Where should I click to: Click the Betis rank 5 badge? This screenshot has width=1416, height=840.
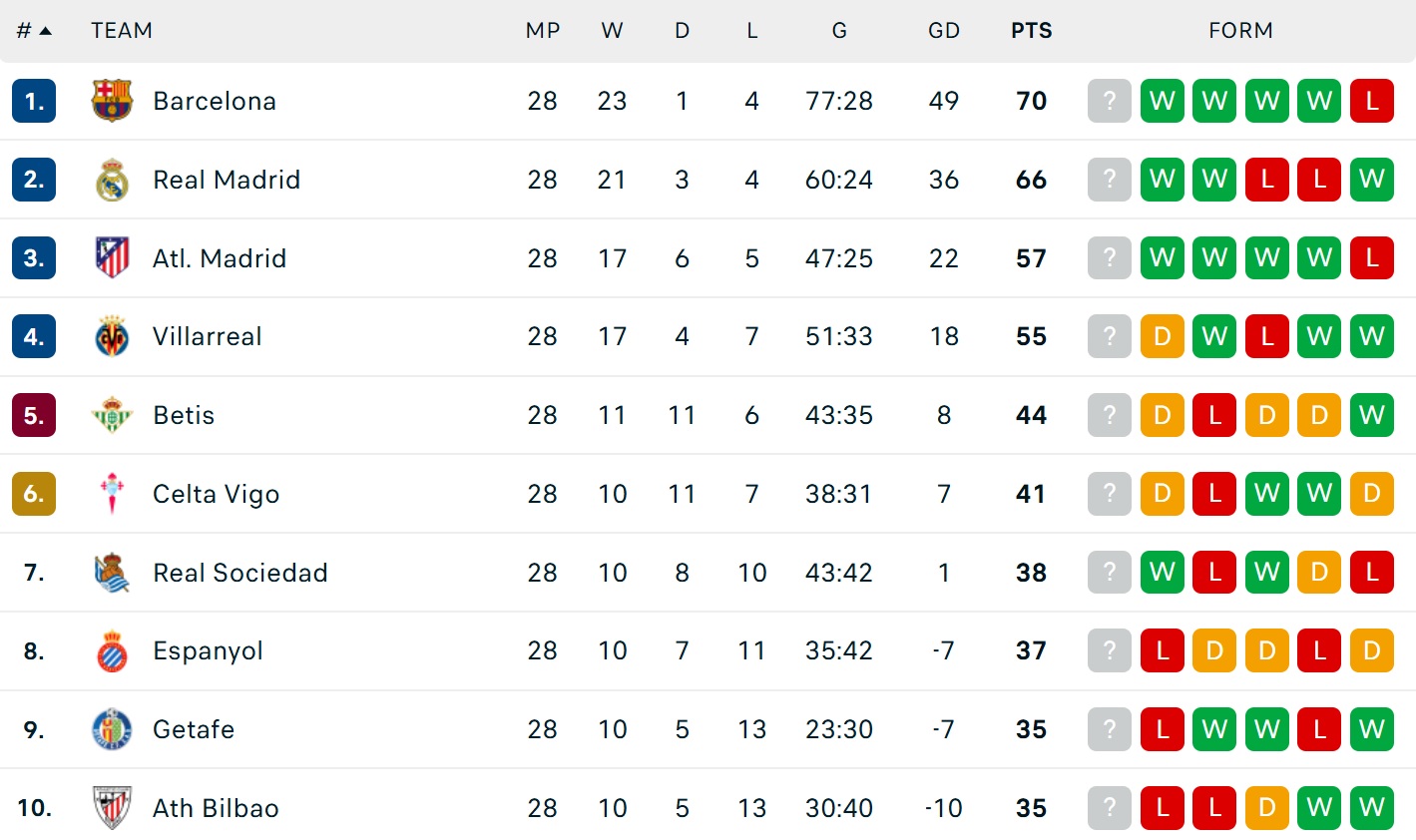[34, 415]
